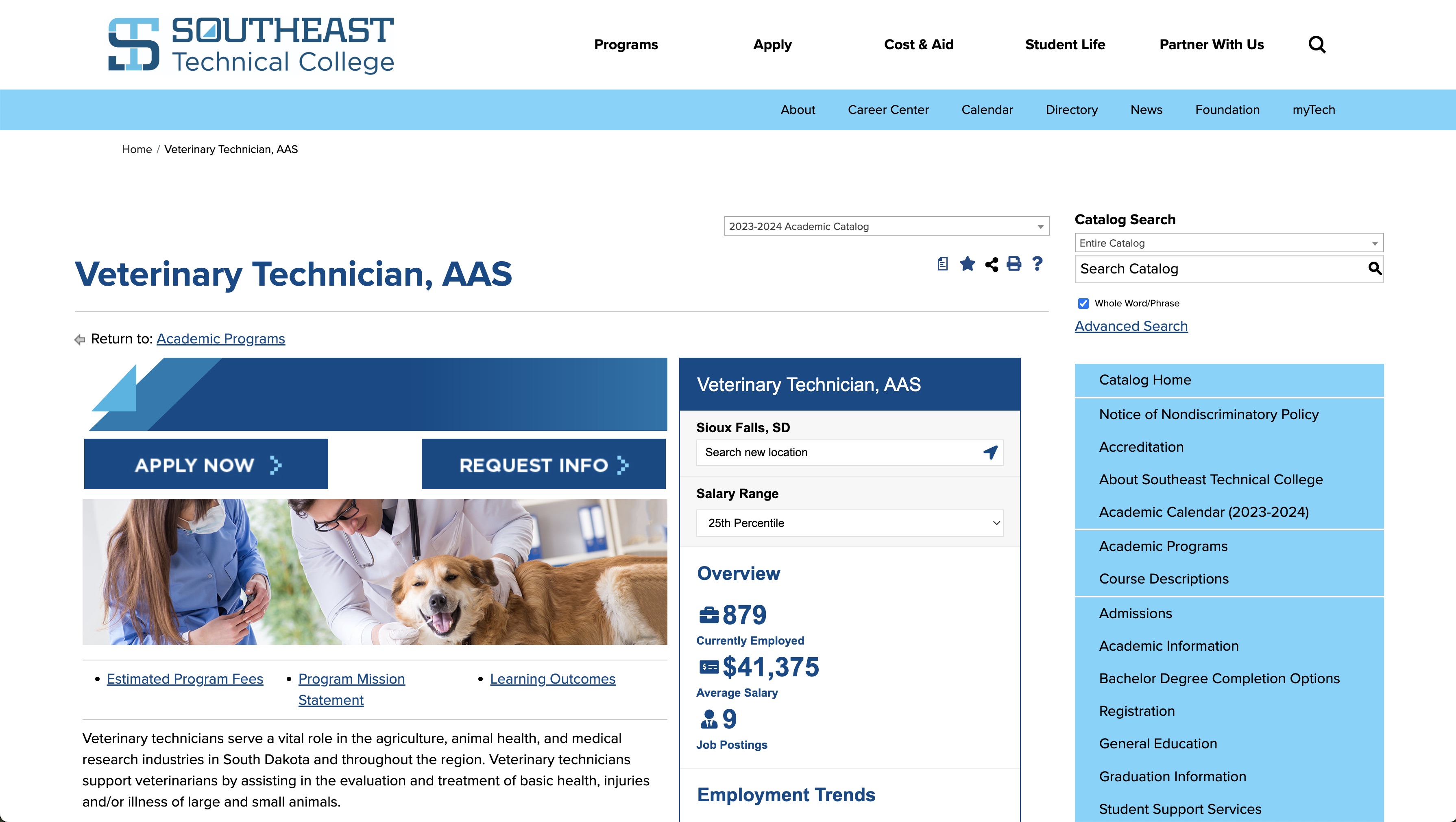Click the Advanced Search link
Viewport: 1456px width, 822px height.
pos(1131,326)
